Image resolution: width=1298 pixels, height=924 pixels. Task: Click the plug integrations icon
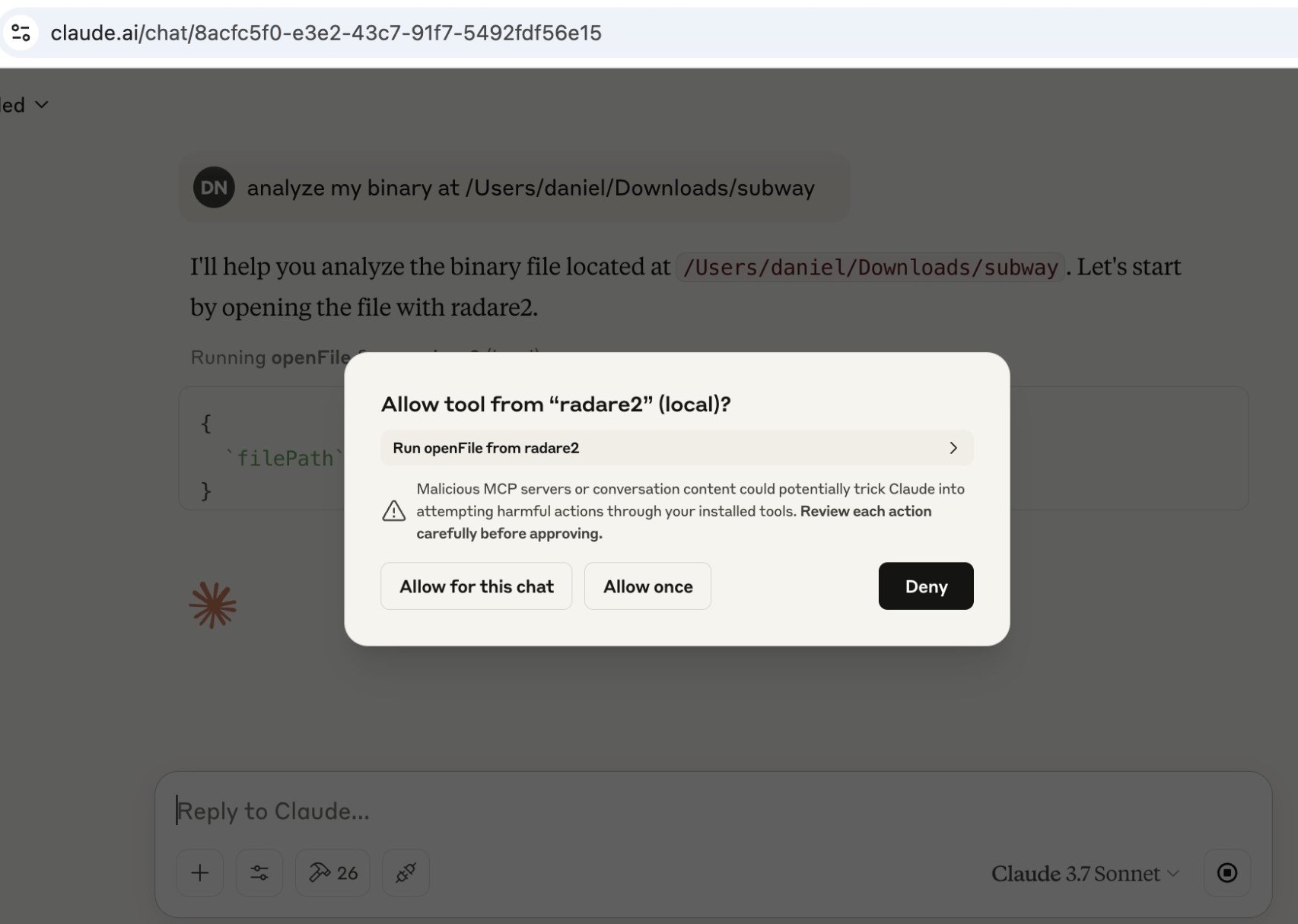(x=406, y=872)
